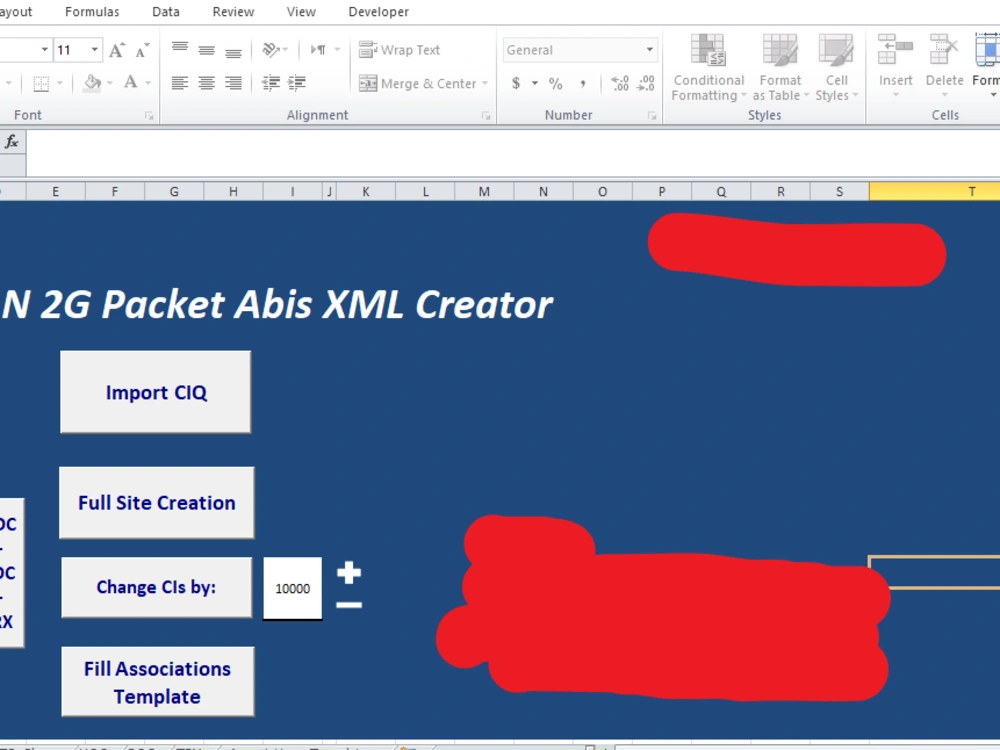Screen dimensions: 1000x750
Task: Select column G header
Action: [x=174, y=191]
